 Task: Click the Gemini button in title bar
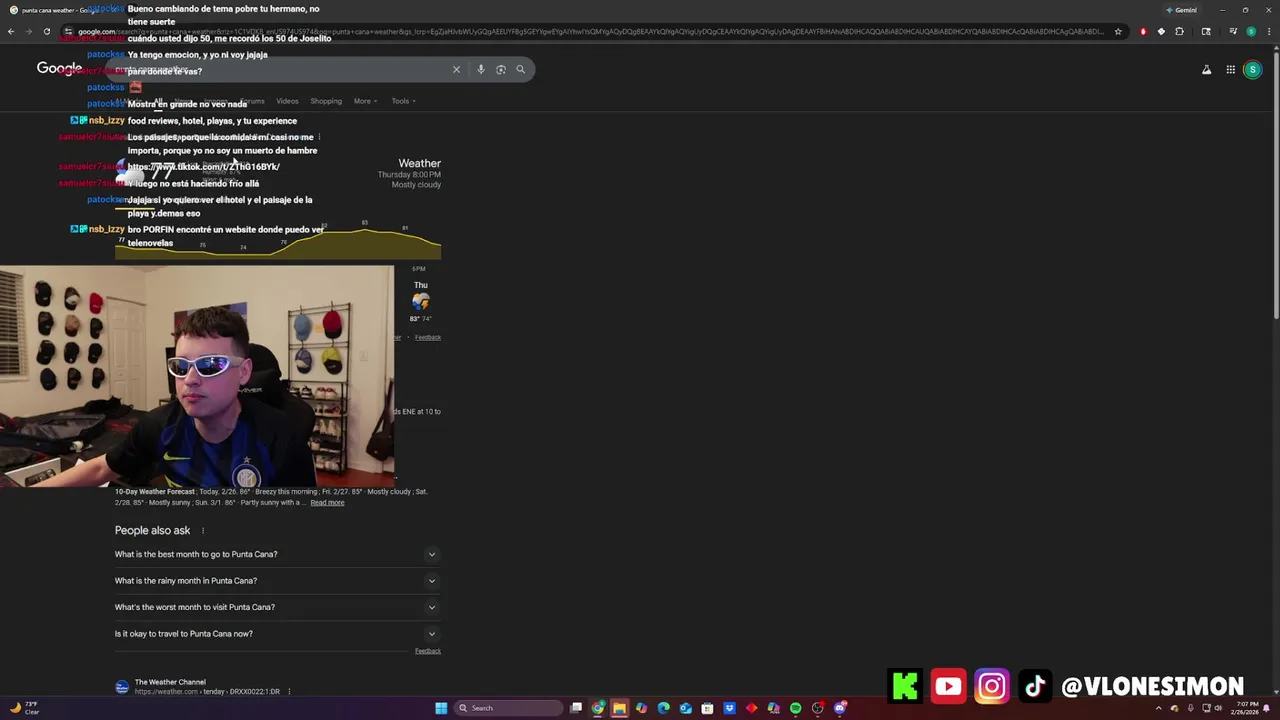click(1180, 10)
